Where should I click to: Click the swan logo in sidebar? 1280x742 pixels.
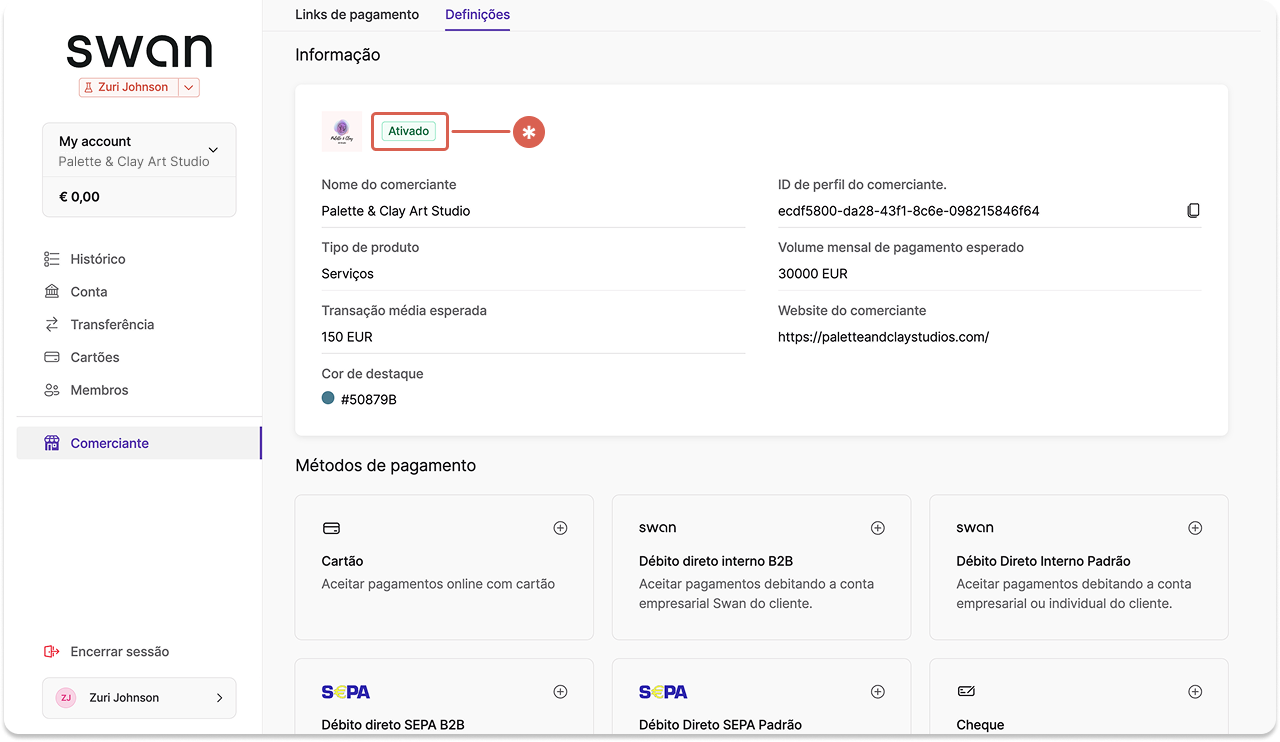[x=139, y=51]
